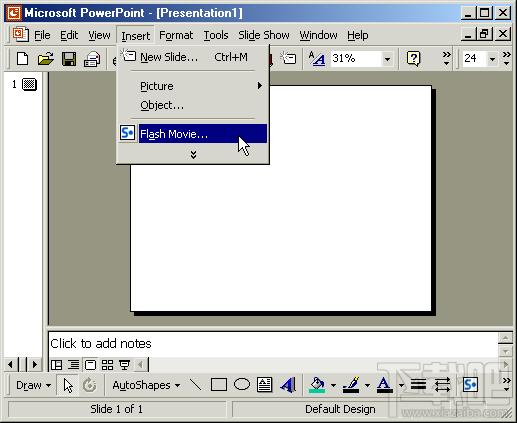Image resolution: width=517 pixels, height=423 pixels.
Task: Choose New Slide... from the Insert menu
Action: pos(193,57)
